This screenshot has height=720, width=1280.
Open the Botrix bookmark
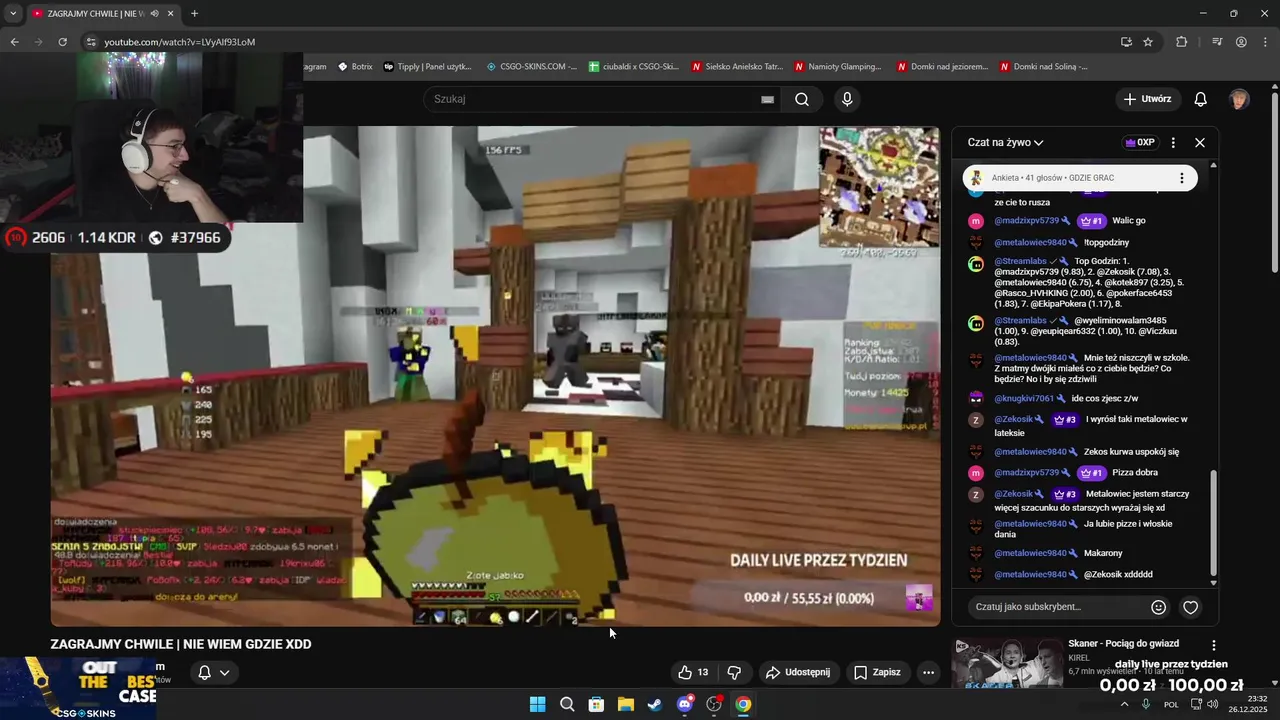(355, 67)
